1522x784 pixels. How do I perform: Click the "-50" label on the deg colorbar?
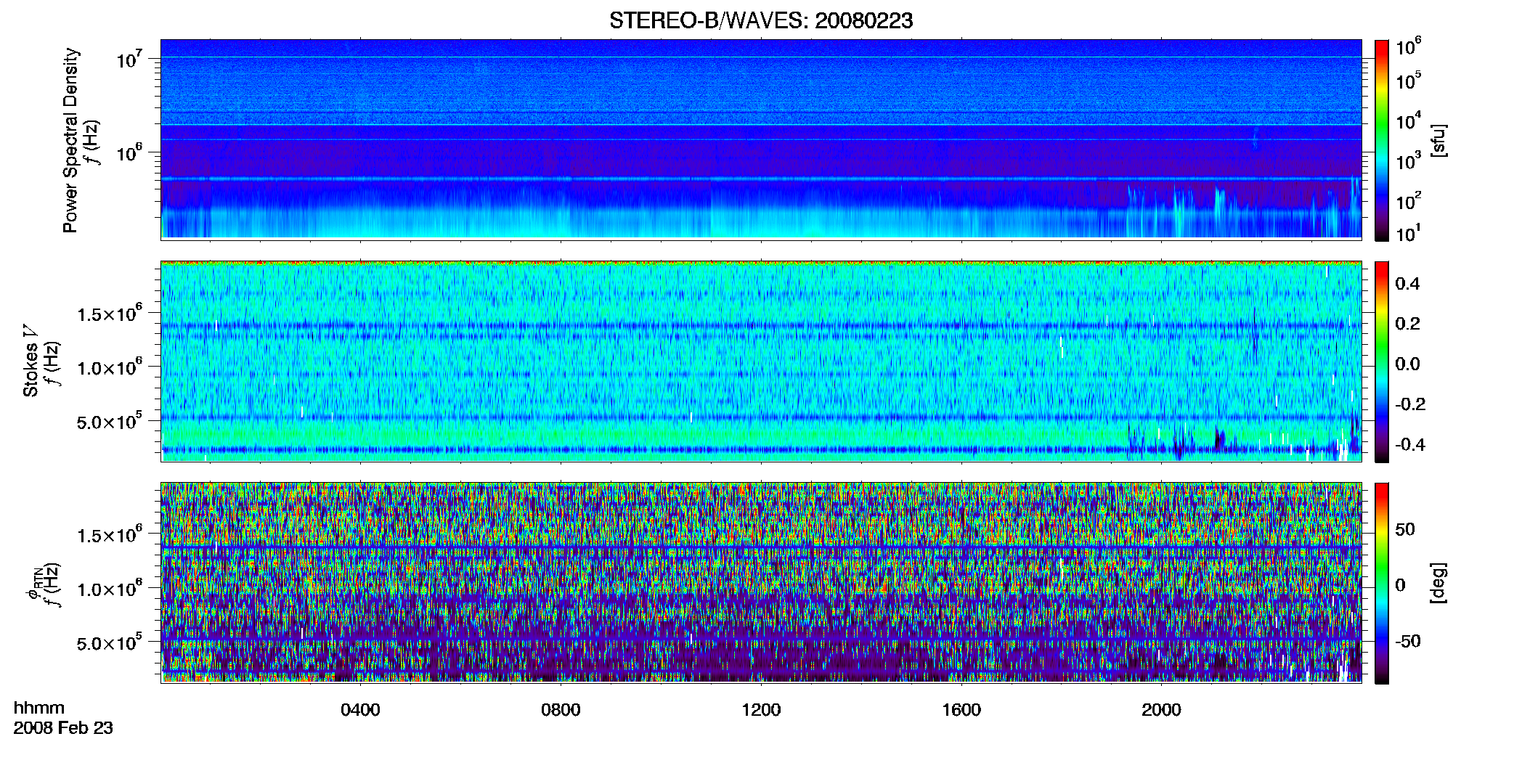pos(1408,641)
